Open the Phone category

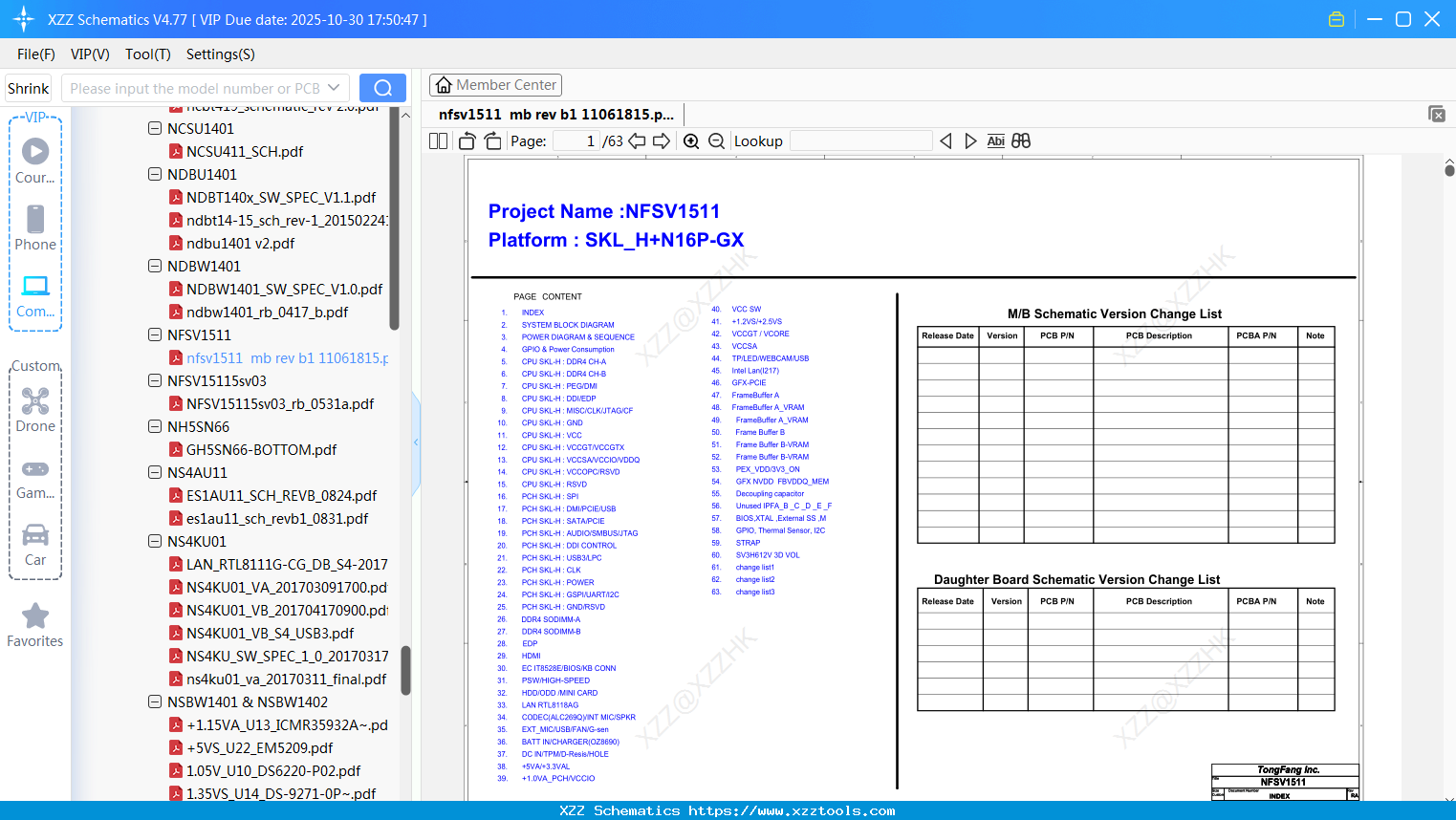(x=35, y=227)
